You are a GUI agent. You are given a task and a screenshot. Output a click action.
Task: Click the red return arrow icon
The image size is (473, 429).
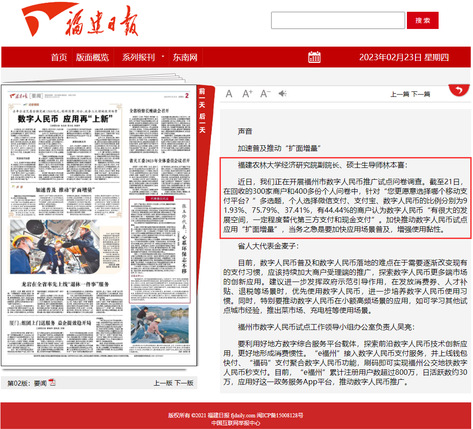[459, 90]
